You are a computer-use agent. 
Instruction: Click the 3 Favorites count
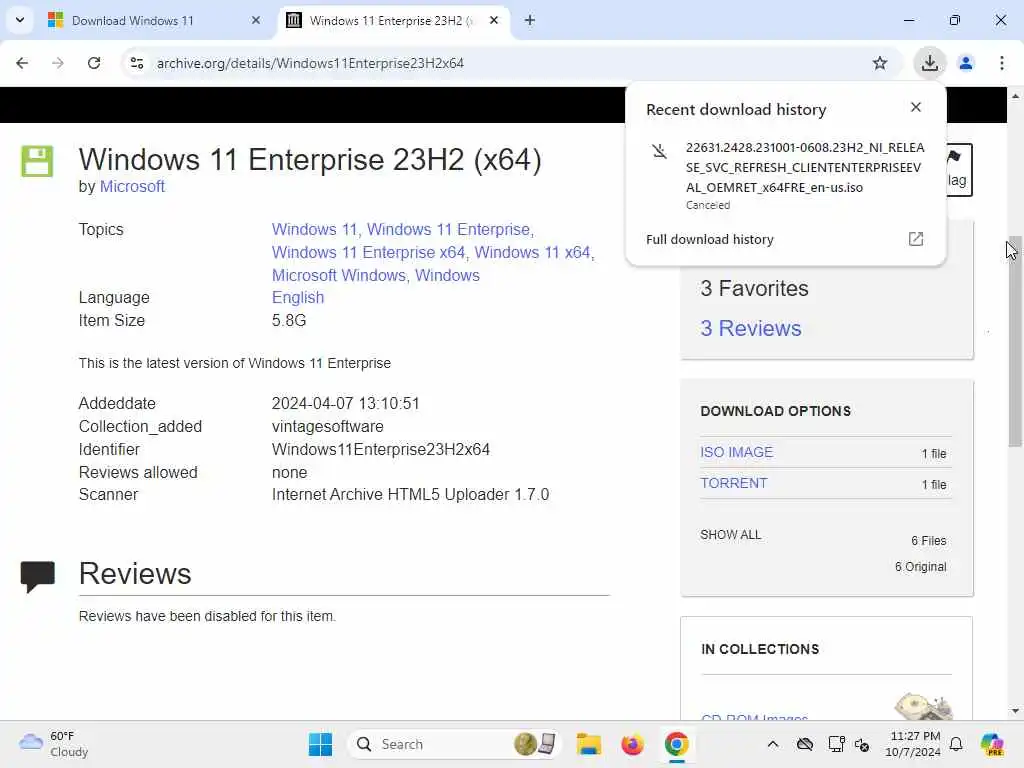pos(754,289)
